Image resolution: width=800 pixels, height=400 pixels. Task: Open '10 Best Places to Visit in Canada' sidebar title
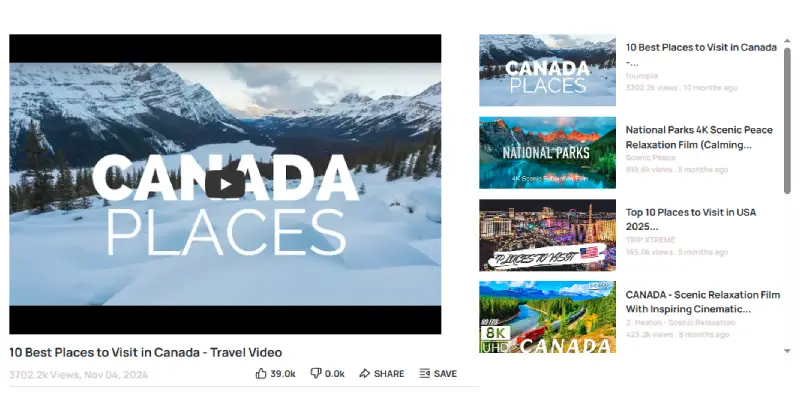point(701,55)
